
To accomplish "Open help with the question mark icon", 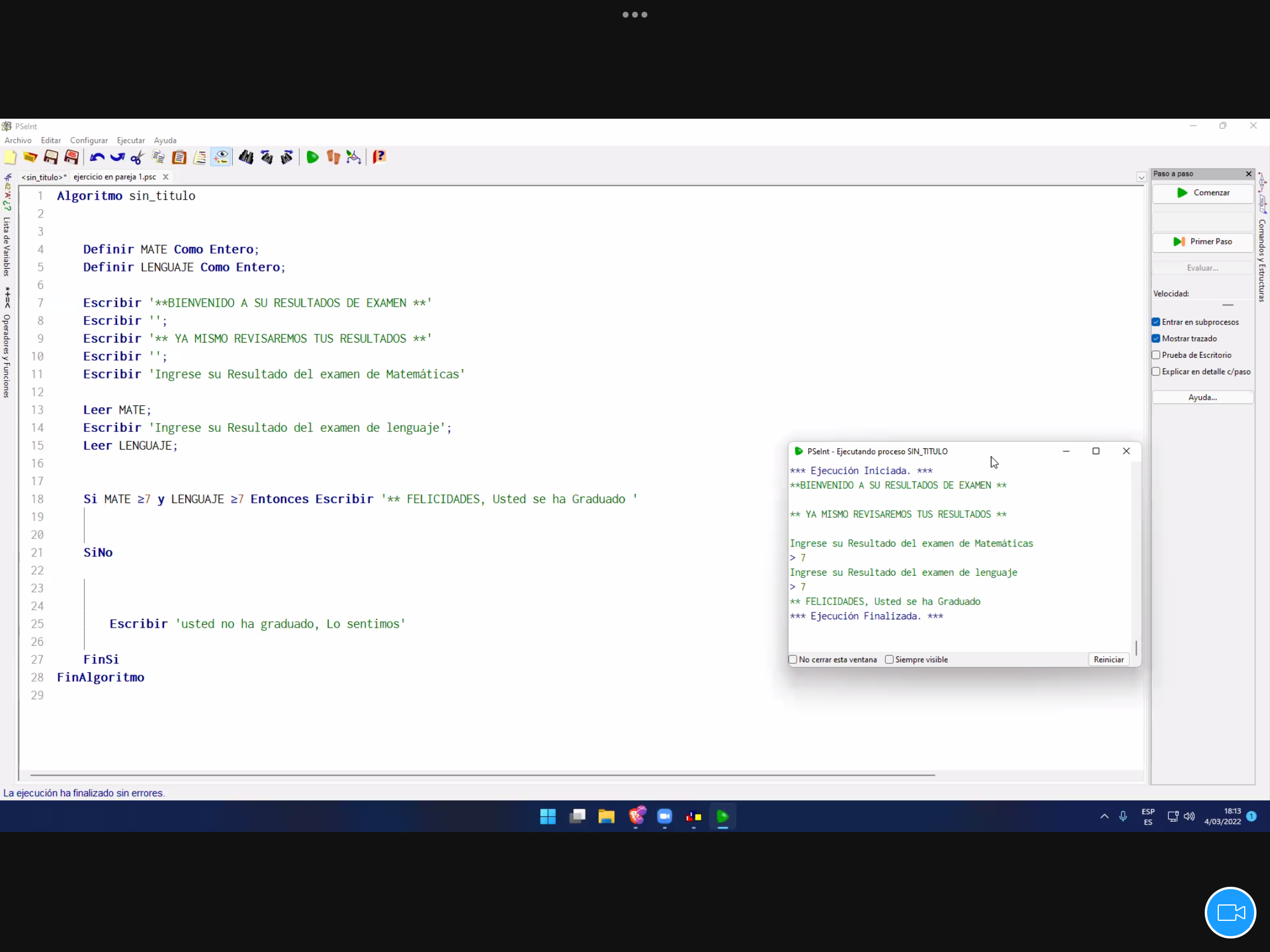I will (x=379, y=157).
